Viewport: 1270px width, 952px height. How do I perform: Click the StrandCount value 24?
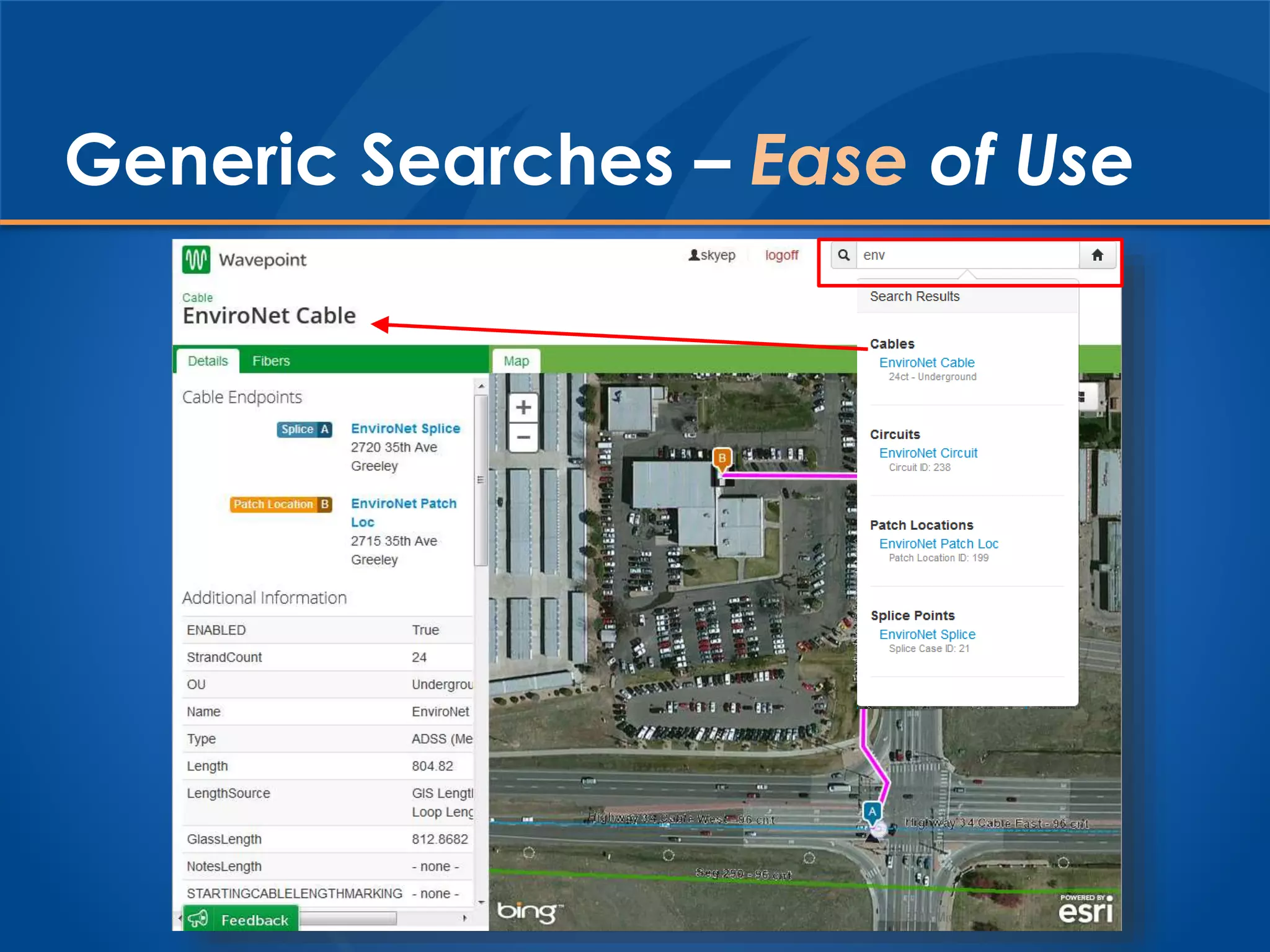pyautogui.click(x=419, y=658)
